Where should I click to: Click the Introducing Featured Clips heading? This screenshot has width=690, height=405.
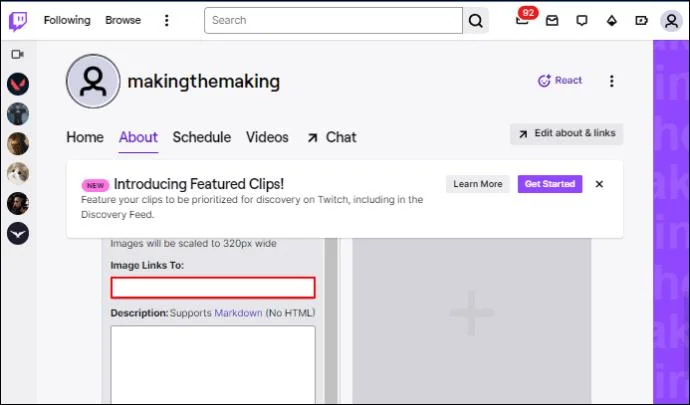pyautogui.click(x=199, y=184)
